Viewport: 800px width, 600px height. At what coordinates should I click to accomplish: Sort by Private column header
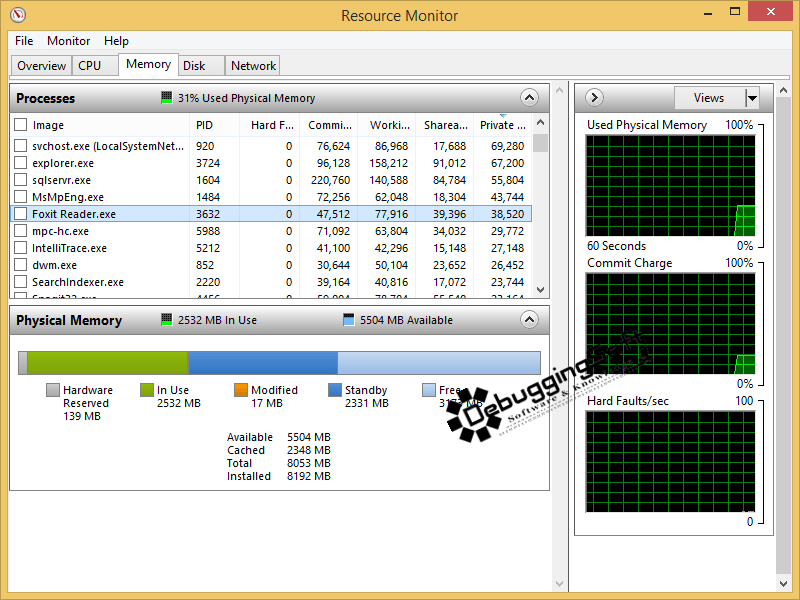(503, 125)
